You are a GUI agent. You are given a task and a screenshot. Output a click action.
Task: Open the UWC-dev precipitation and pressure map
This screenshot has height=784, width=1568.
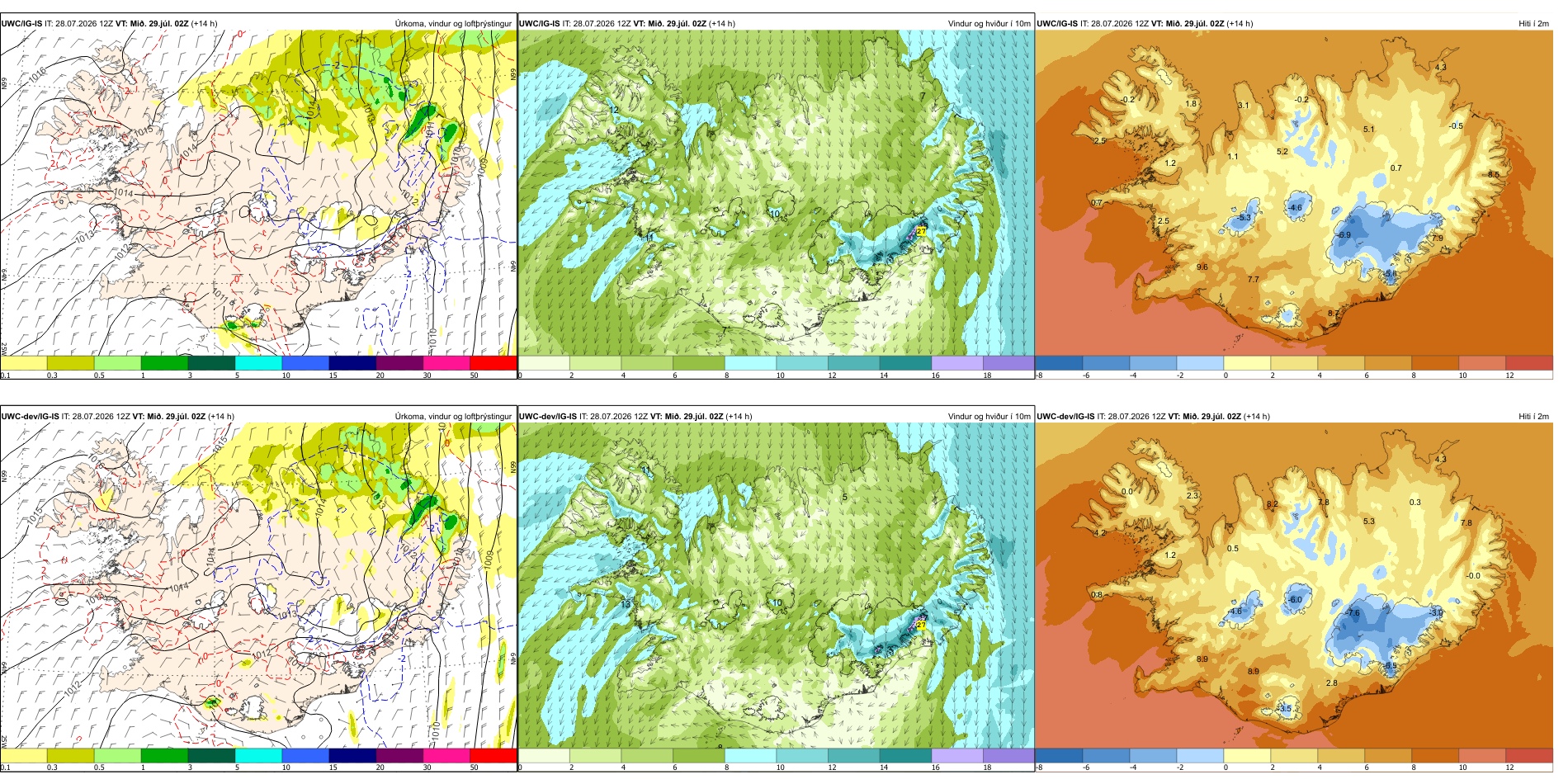258,589
